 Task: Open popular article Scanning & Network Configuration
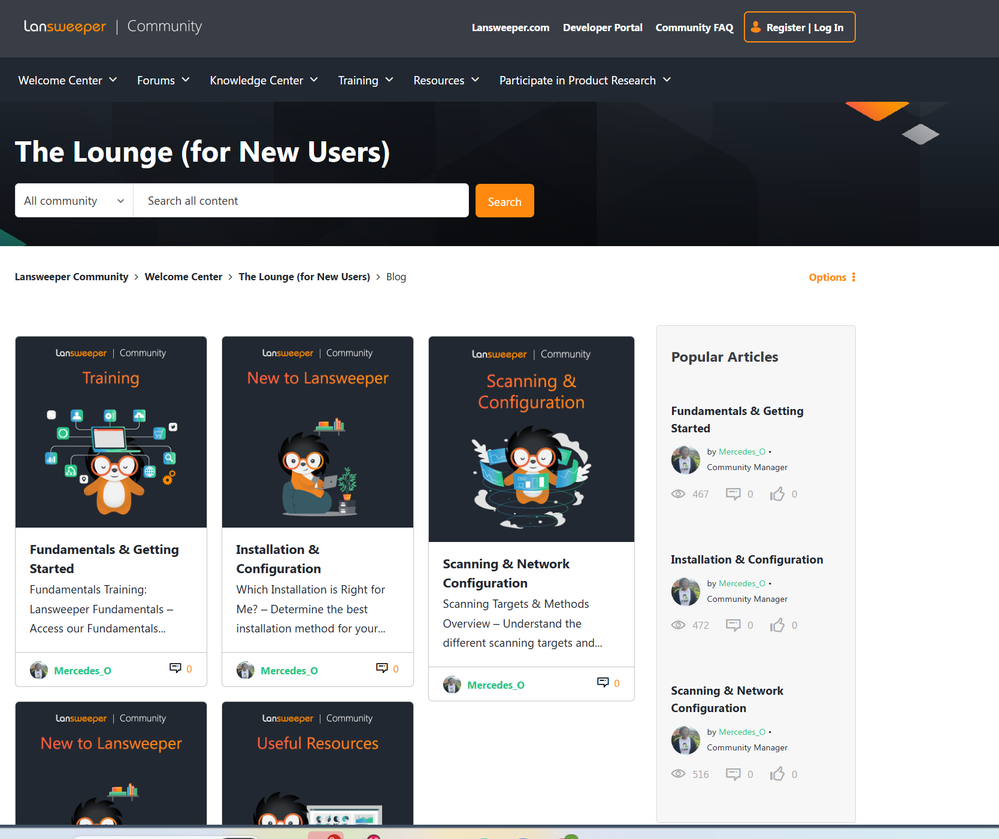point(727,699)
